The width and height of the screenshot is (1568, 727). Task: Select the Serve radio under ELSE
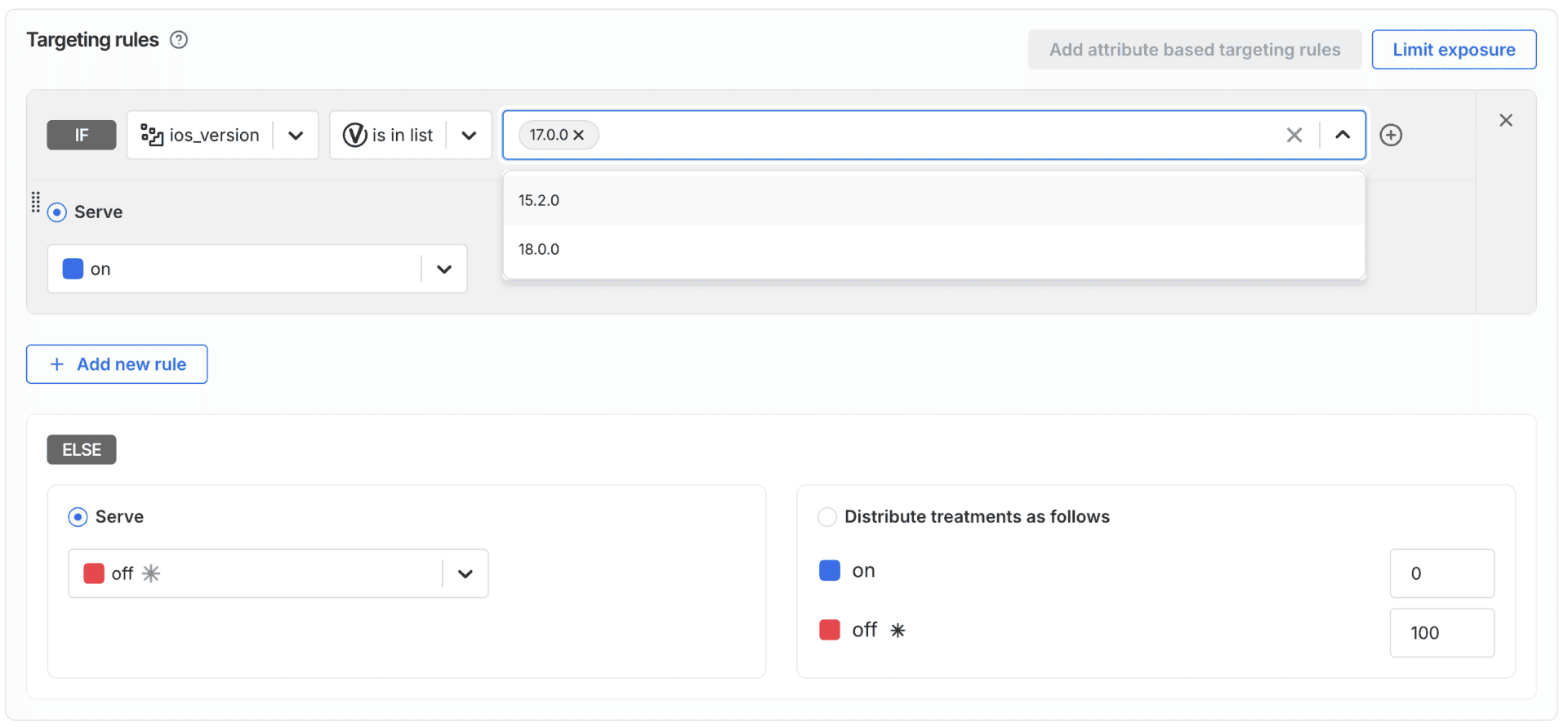click(78, 517)
